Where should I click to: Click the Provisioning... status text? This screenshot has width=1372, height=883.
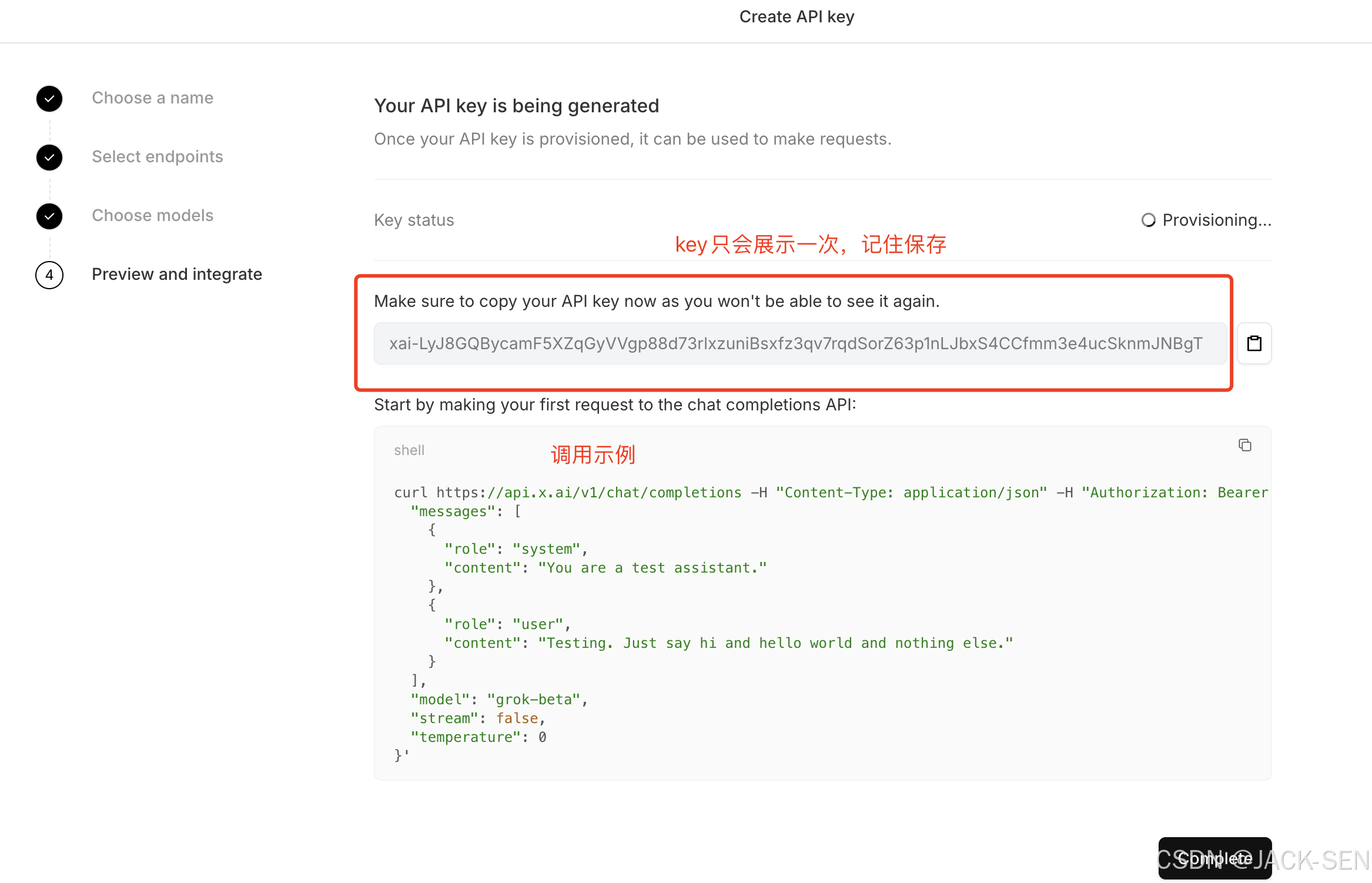[1216, 220]
